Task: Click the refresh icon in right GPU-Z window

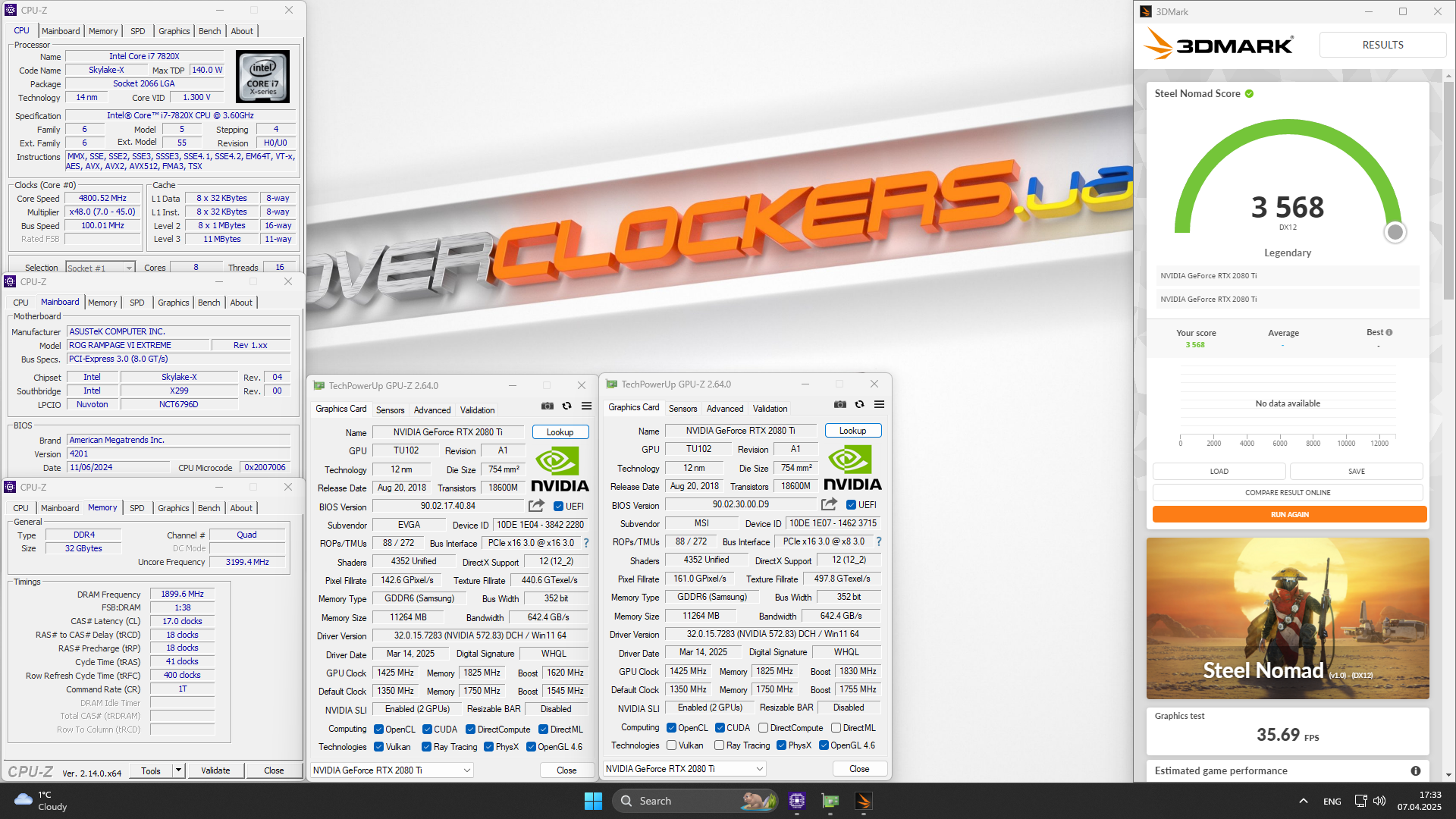Action: tap(859, 405)
